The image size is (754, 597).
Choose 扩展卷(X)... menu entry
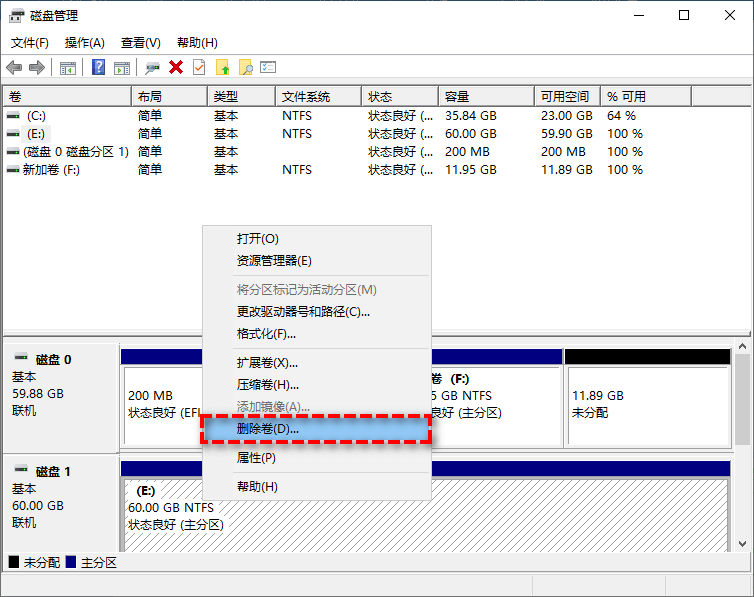click(316, 362)
